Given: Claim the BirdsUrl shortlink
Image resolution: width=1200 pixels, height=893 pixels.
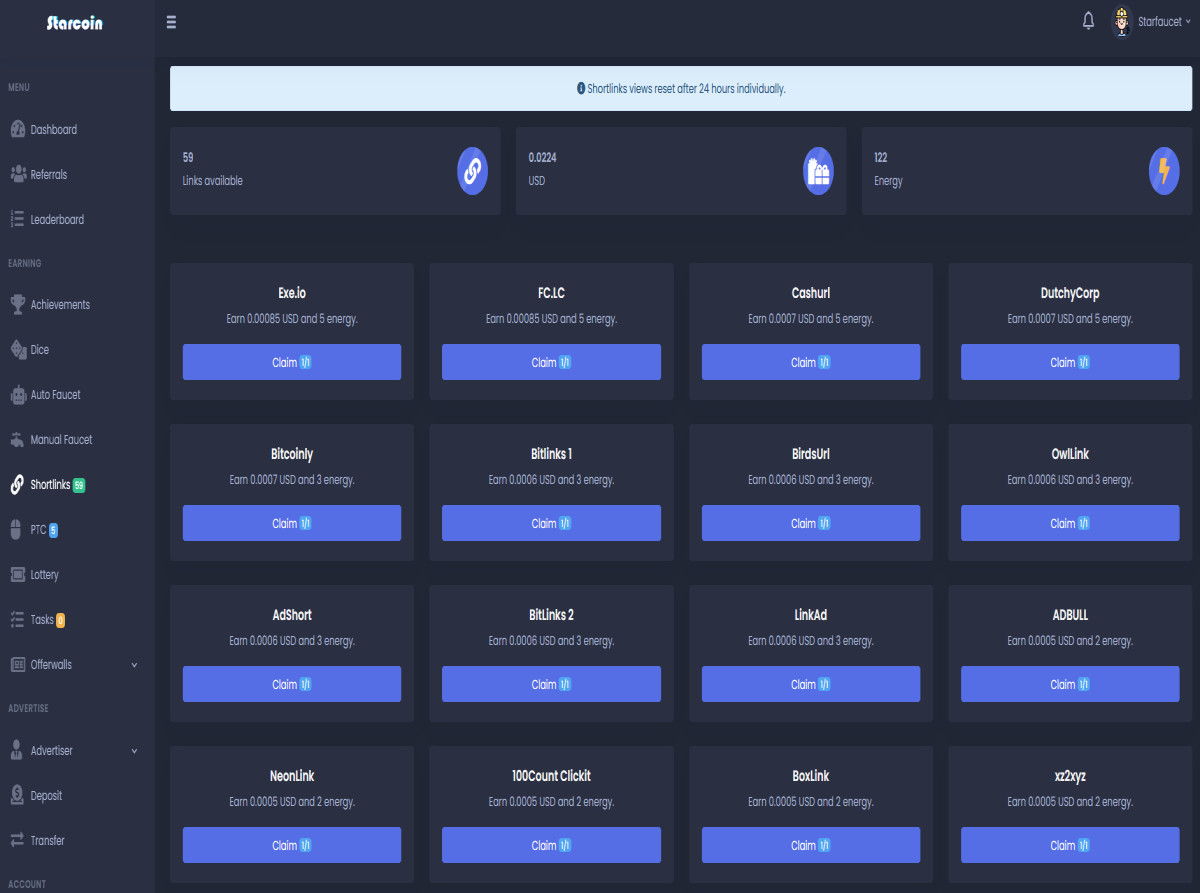Looking at the screenshot, I should (x=811, y=523).
